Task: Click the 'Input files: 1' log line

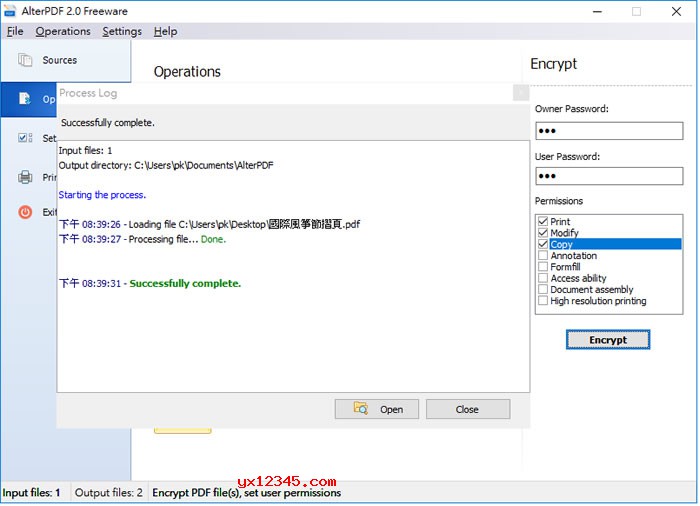Action: [x=85, y=151]
